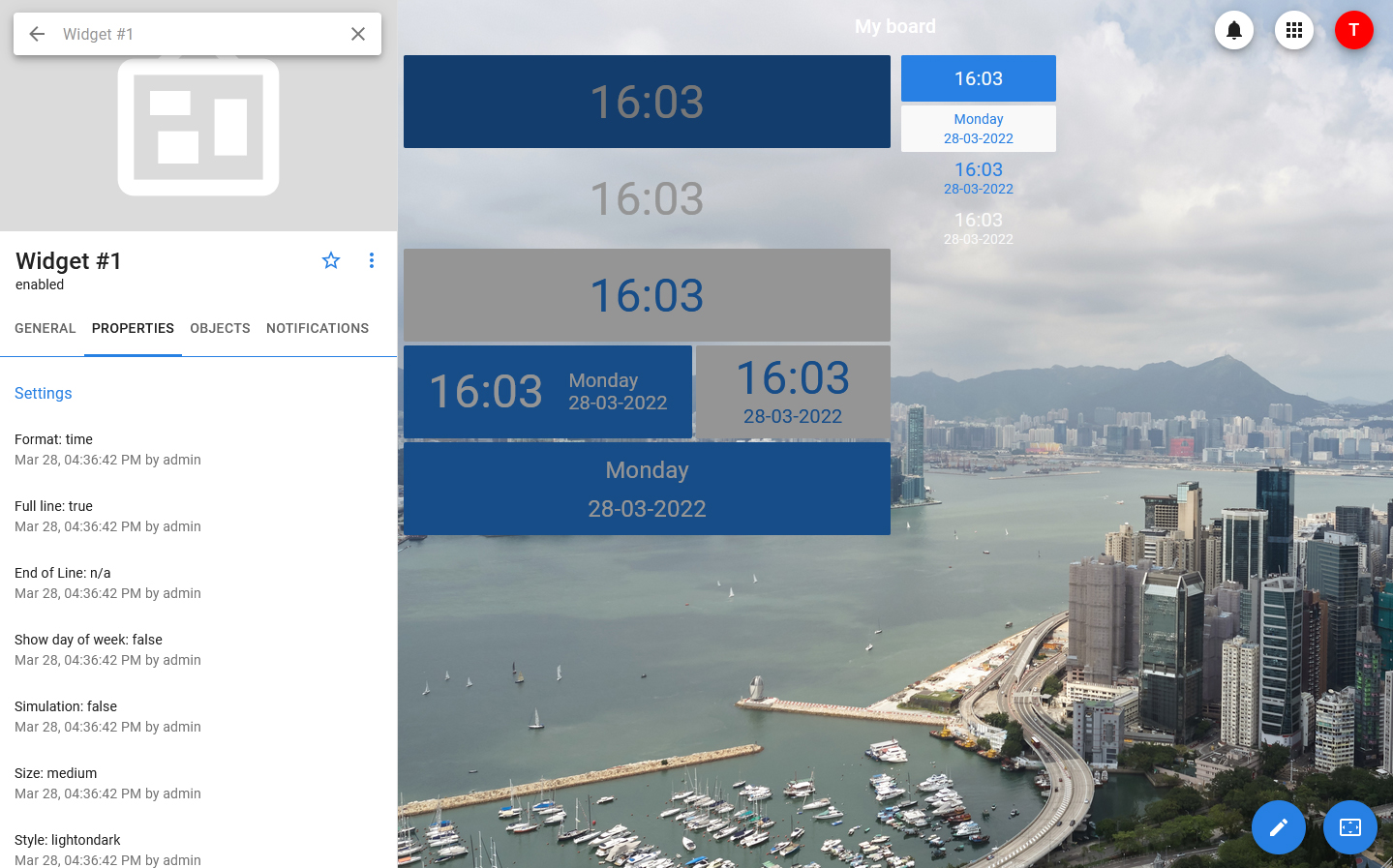Open the three-dot more options menu
This screenshot has height=868, width=1393.
(x=372, y=260)
